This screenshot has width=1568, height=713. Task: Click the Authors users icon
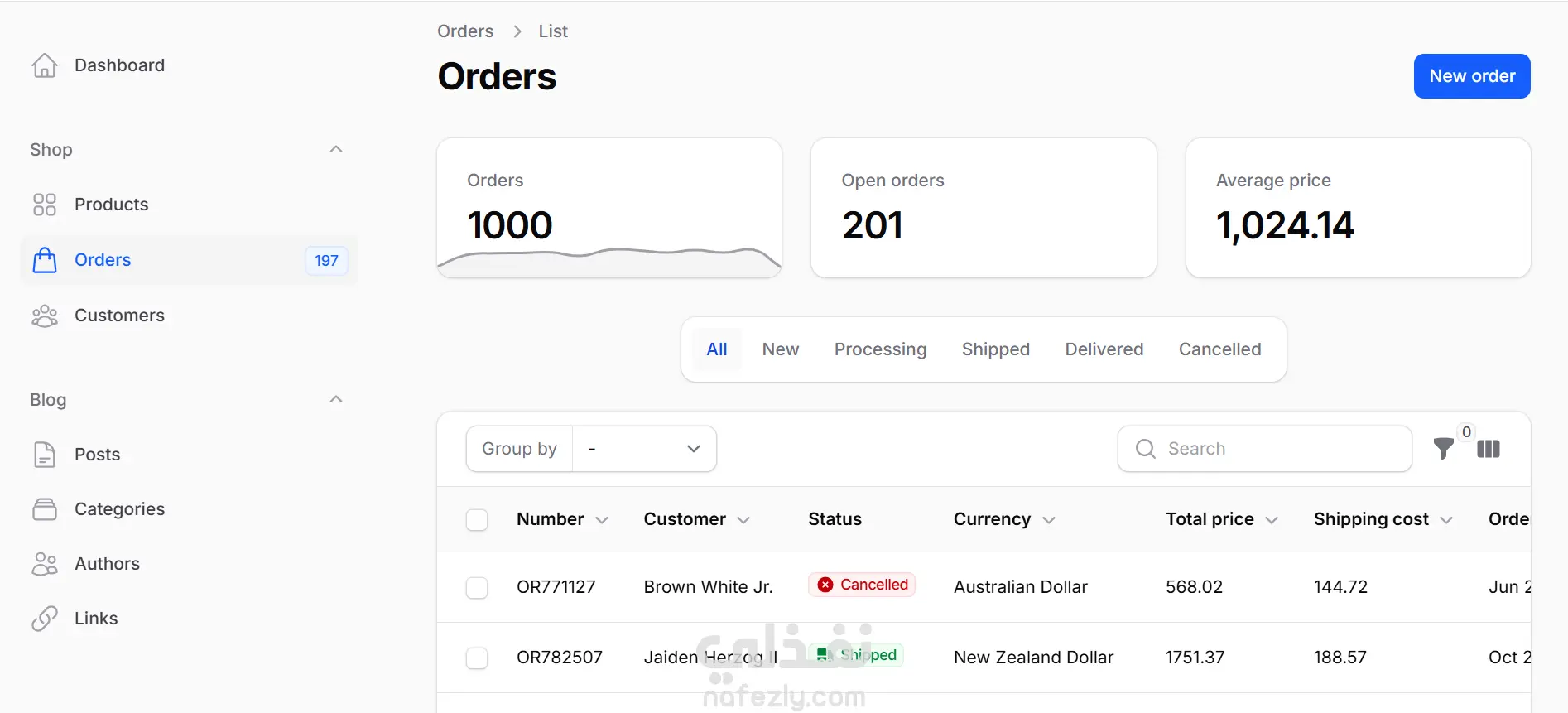[45, 564]
